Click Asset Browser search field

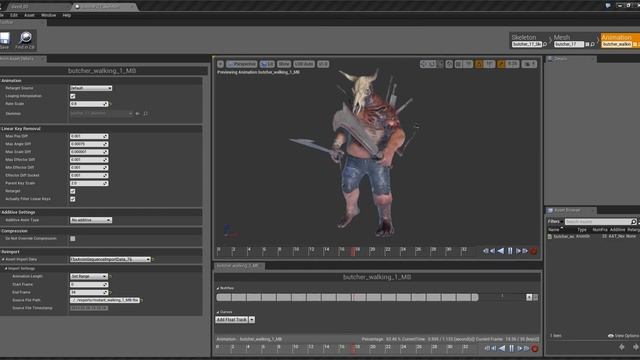click(x=598, y=222)
